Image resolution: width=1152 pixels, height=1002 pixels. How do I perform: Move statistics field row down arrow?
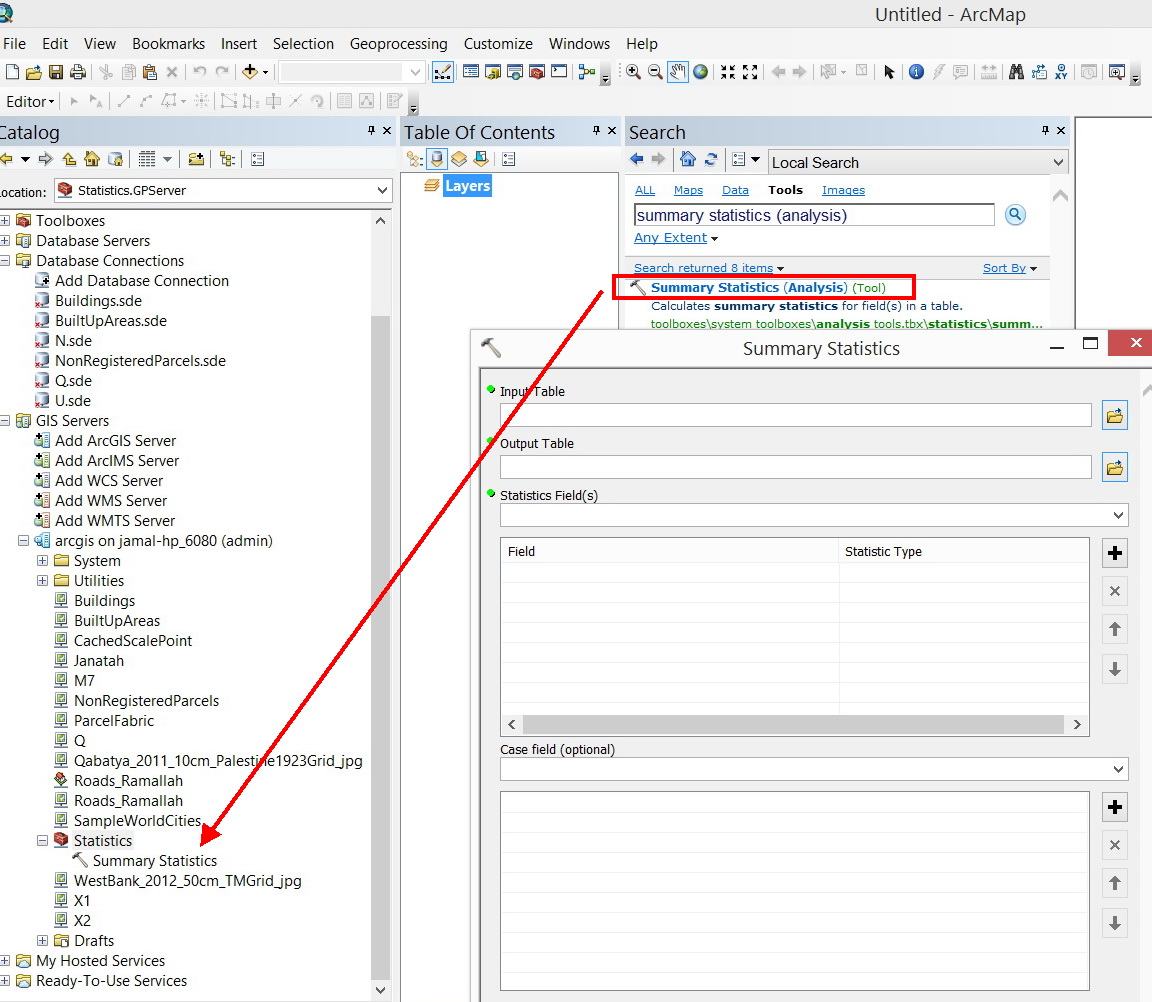pyautogui.click(x=1115, y=669)
